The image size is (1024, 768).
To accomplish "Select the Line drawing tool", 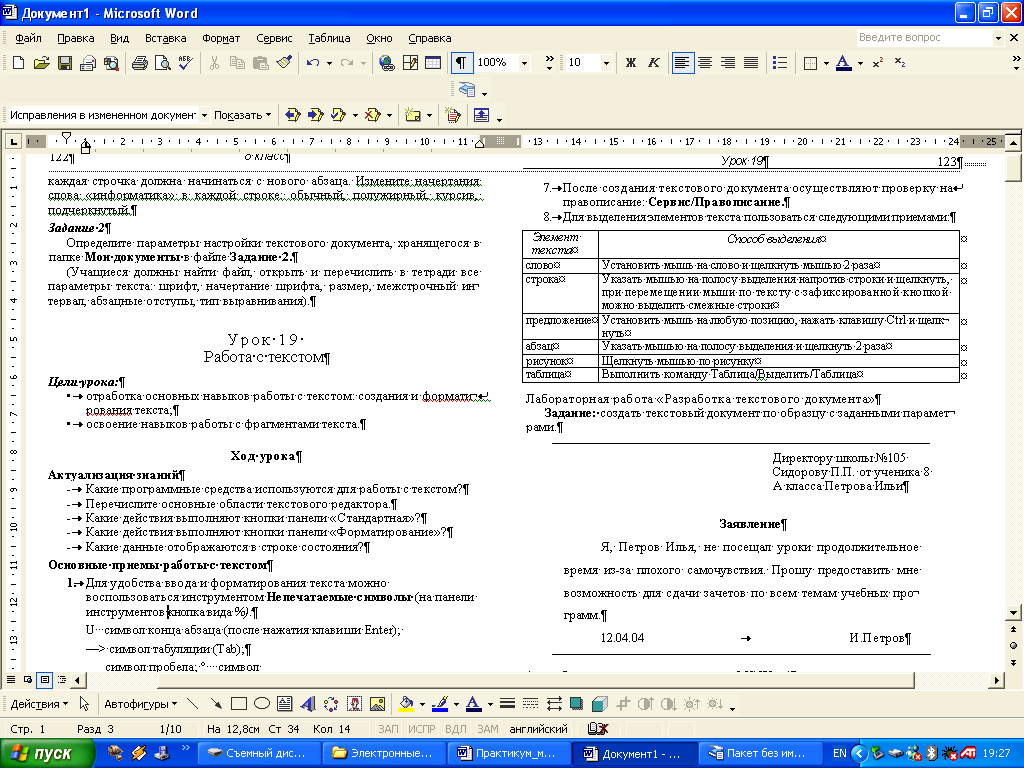I will [192, 704].
